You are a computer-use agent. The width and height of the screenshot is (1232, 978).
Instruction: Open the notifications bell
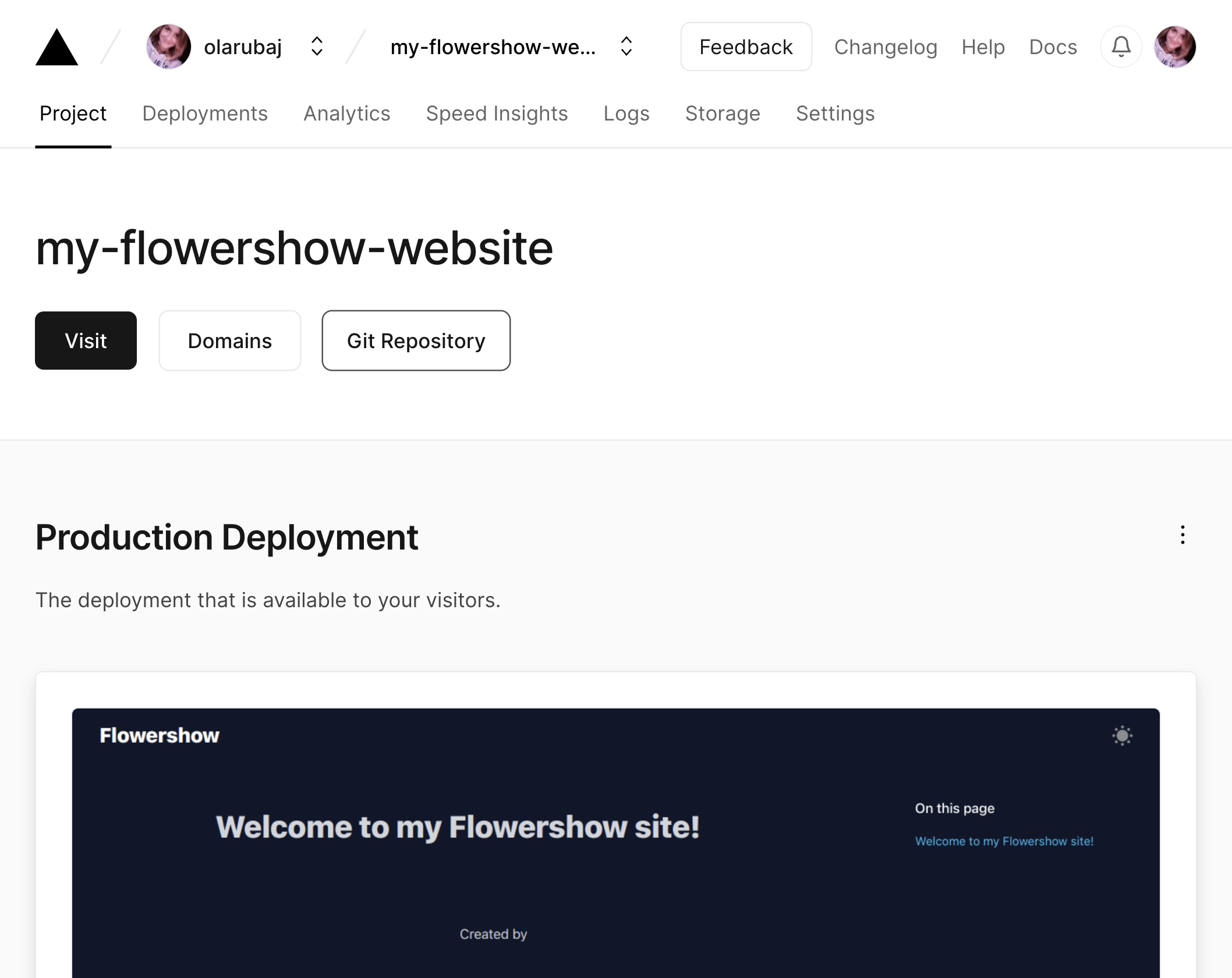click(x=1121, y=47)
